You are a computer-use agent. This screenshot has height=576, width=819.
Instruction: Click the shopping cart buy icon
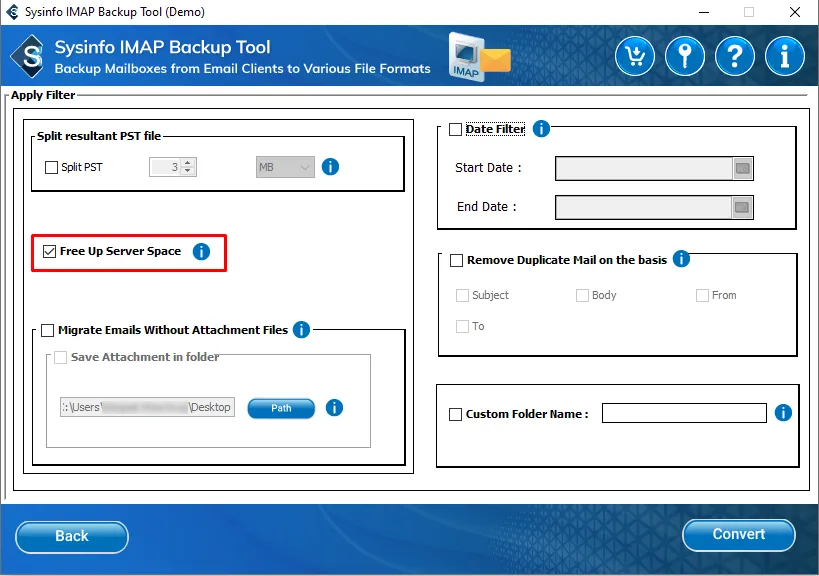(x=635, y=56)
